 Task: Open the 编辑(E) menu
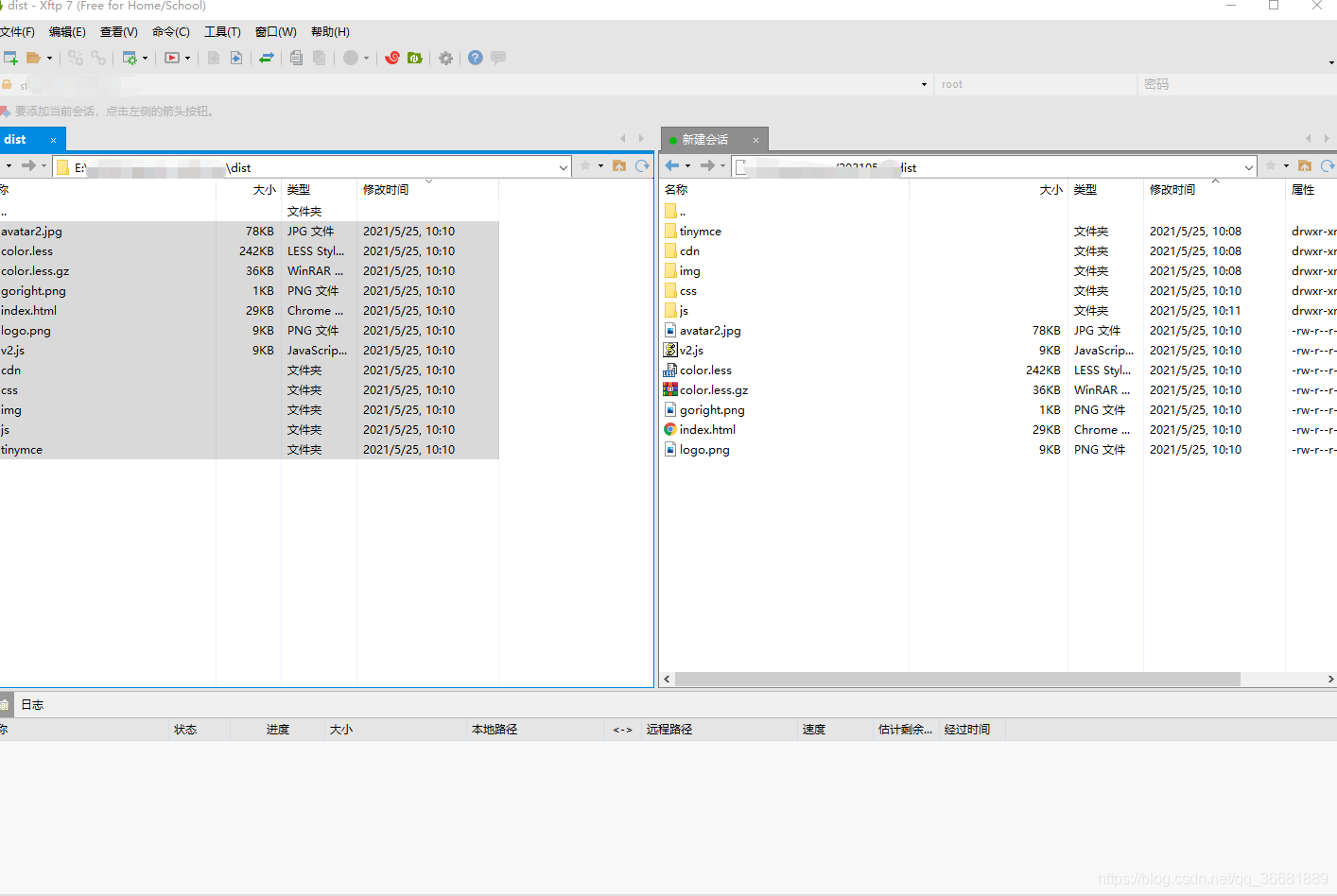click(67, 32)
